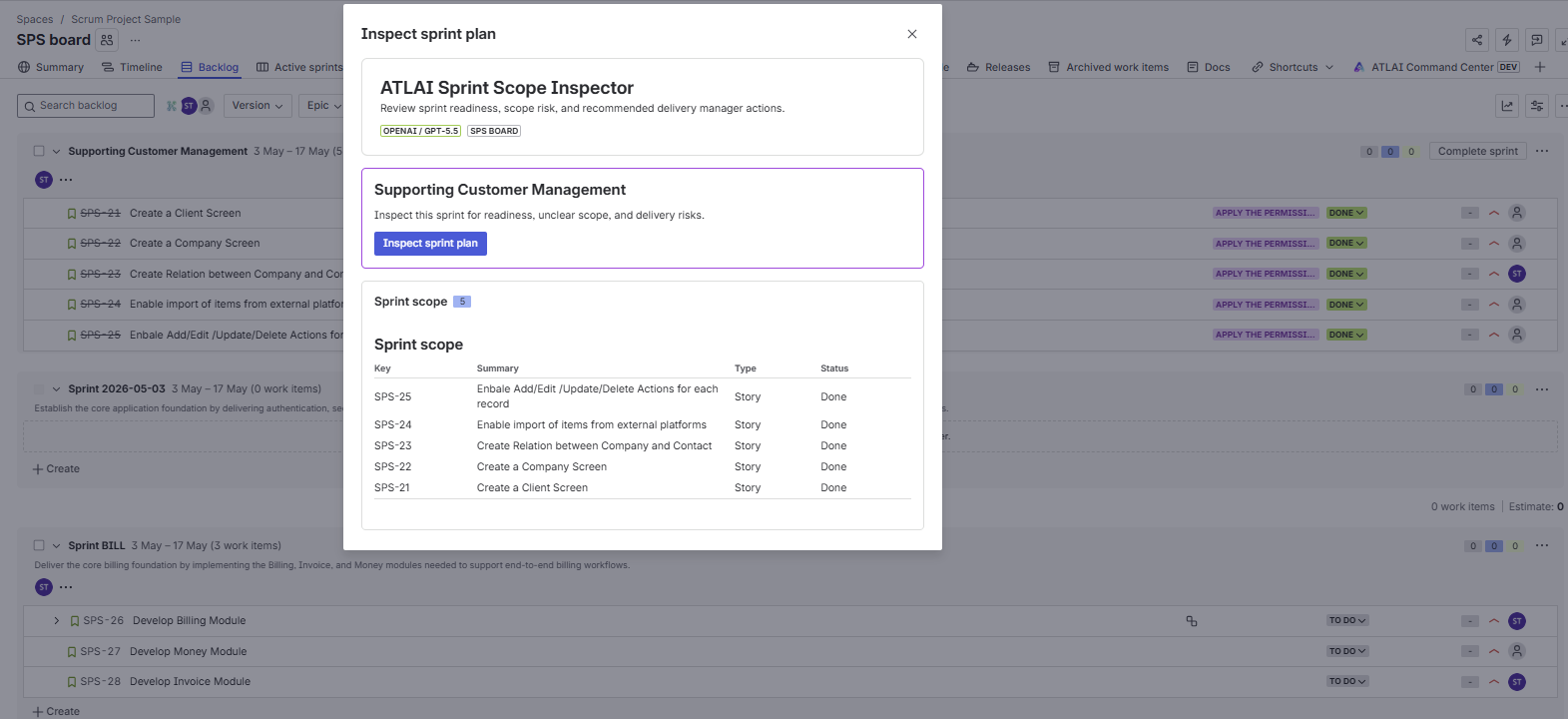Click the APPLY THE PERMISSI... epic label on SPS-24
1568x719 pixels.
point(1266,305)
